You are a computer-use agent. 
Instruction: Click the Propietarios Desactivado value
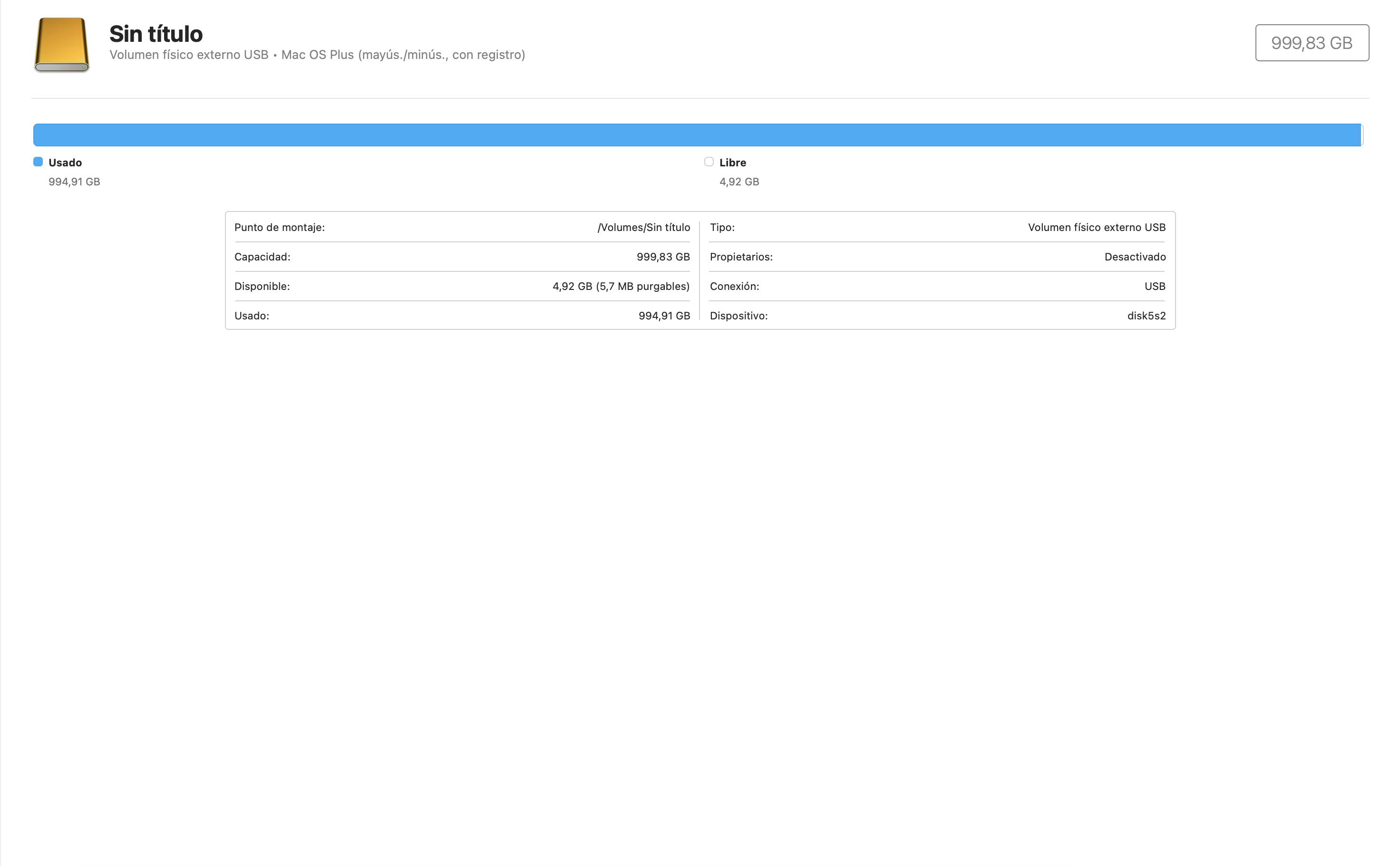tap(1134, 257)
